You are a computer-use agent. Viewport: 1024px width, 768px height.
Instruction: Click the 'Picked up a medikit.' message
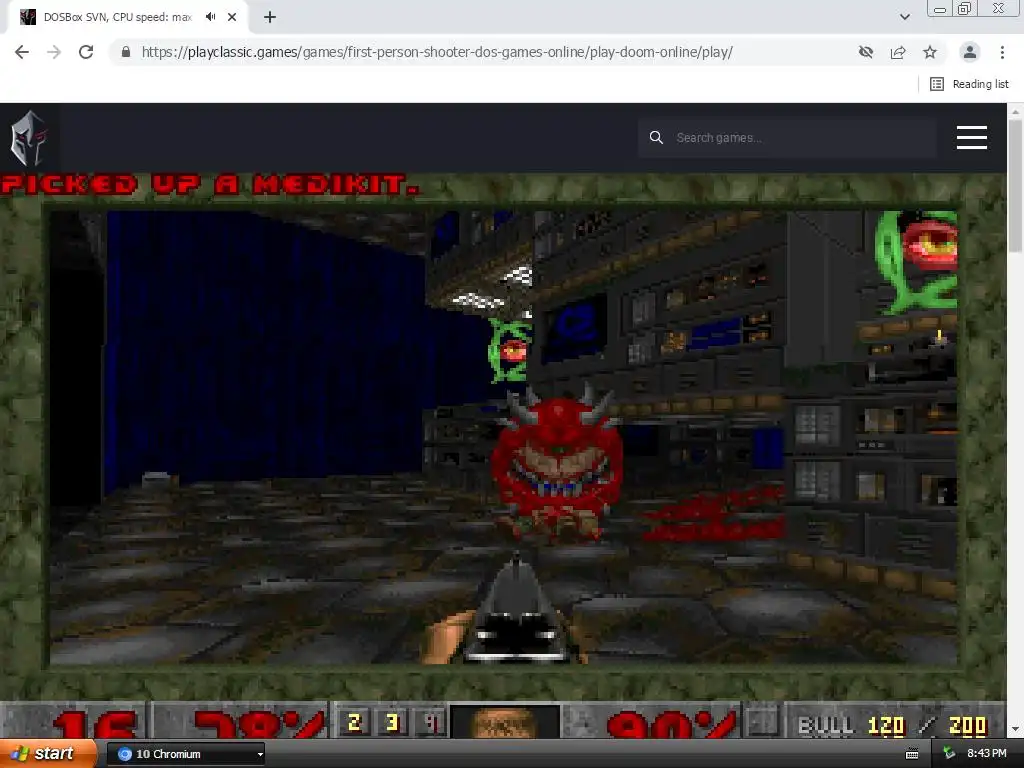click(x=210, y=184)
